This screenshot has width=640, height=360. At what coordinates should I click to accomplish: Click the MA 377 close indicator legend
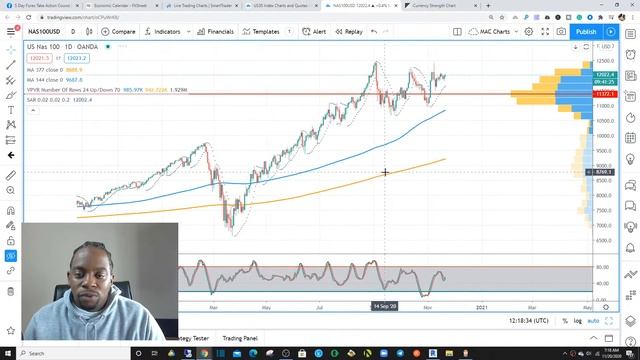(54, 70)
